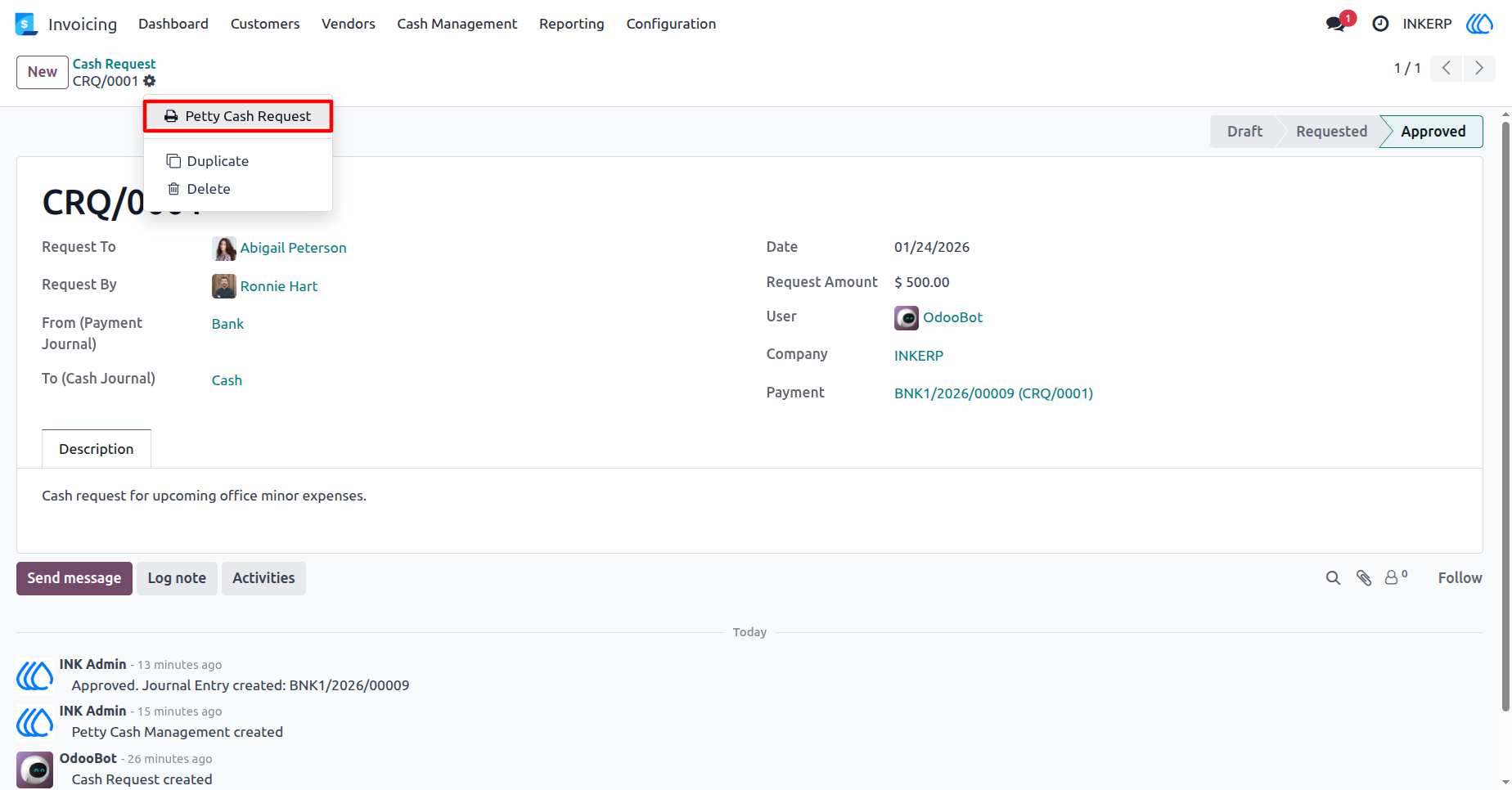This screenshot has height=790, width=1512.
Task: Click the Activities button
Action: [263, 578]
